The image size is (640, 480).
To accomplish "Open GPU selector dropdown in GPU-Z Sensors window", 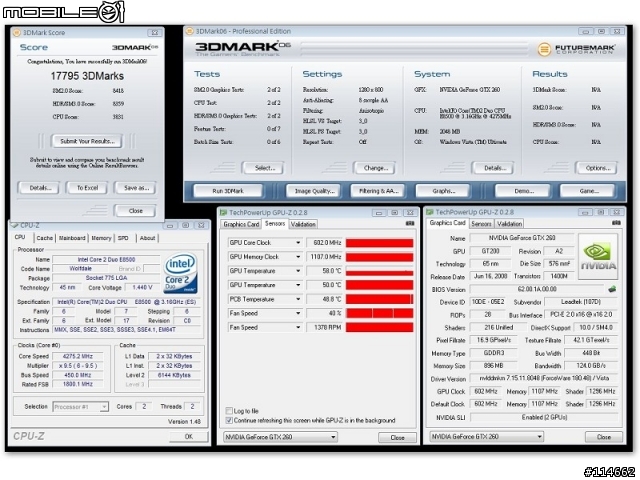I will [280, 437].
